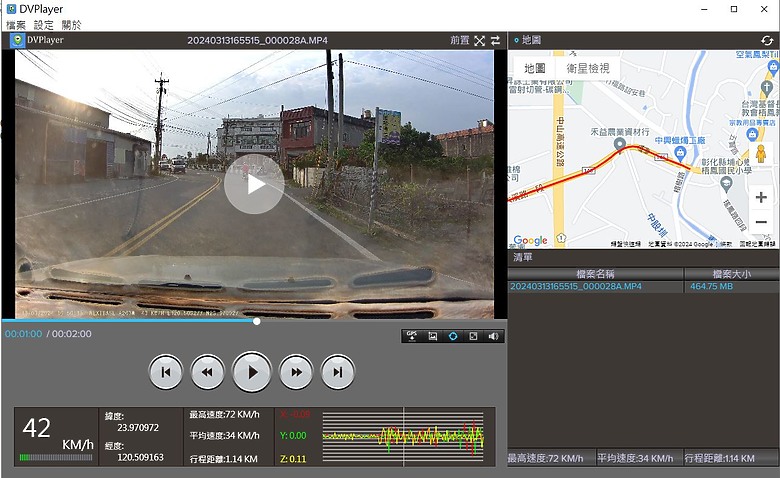Click 最高速度:72 KM/h below the file list
The width and height of the screenshot is (780, 478).
click(x=545, y=458)
